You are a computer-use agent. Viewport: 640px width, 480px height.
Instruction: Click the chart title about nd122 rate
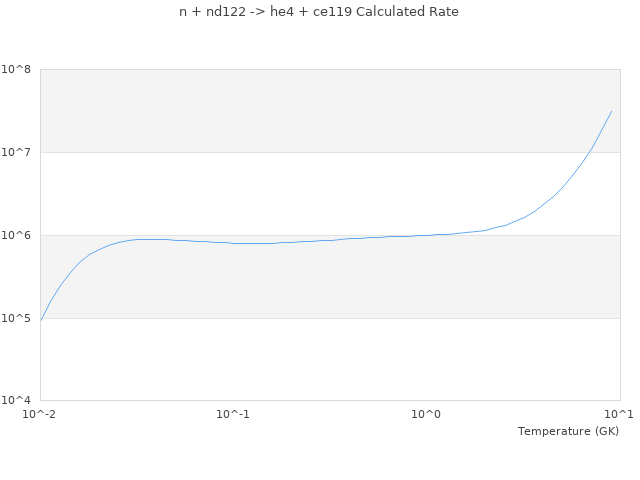319,12
